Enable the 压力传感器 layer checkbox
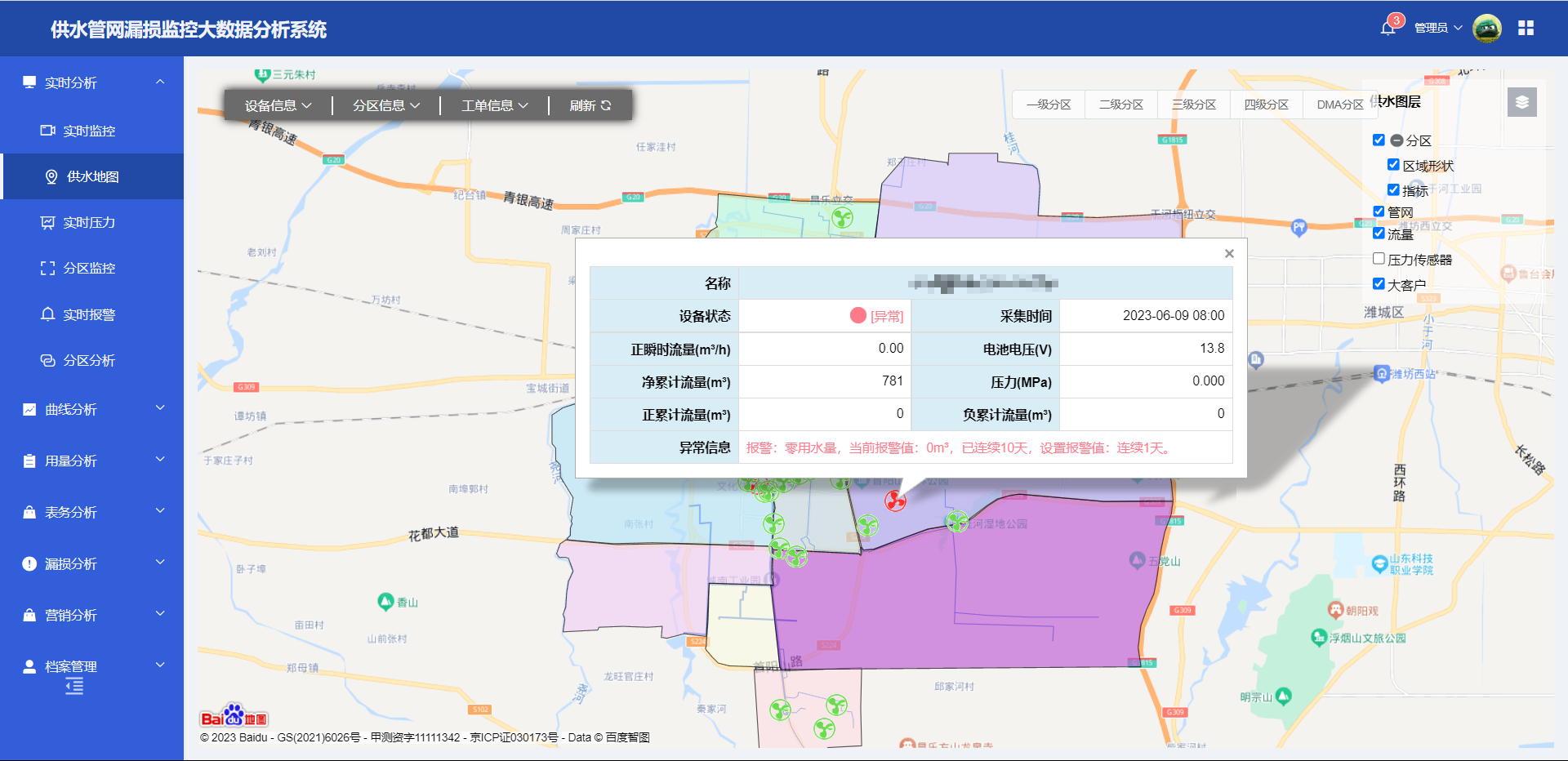Screen dimensions: 1568x761 (1379, 259)
